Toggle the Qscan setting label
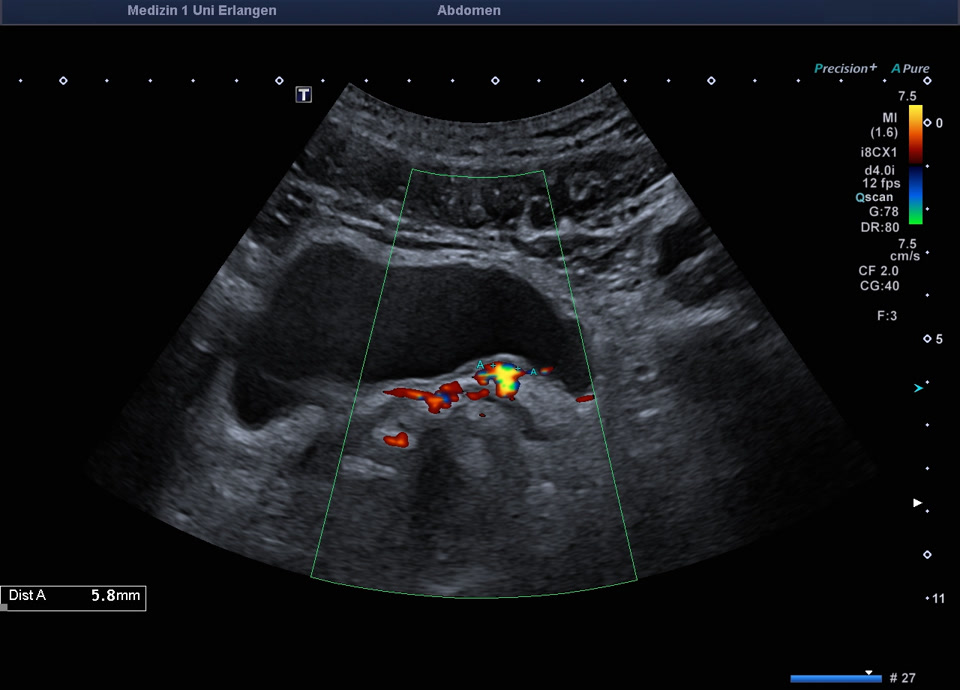Screen dimensions: 960x690 pyautogui.click(x=874, y=198)
